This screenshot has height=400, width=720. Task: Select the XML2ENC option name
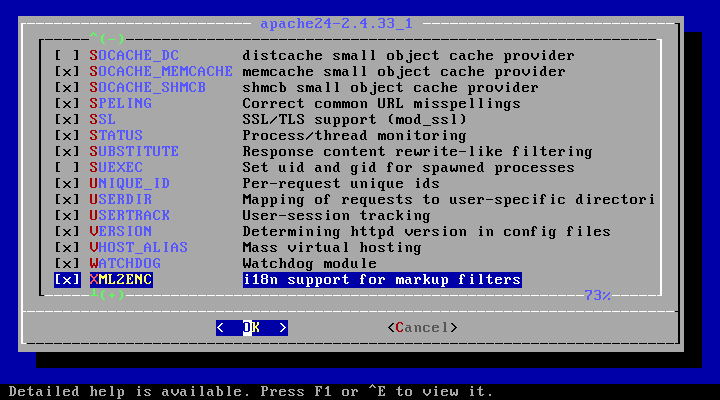point(121,280)
